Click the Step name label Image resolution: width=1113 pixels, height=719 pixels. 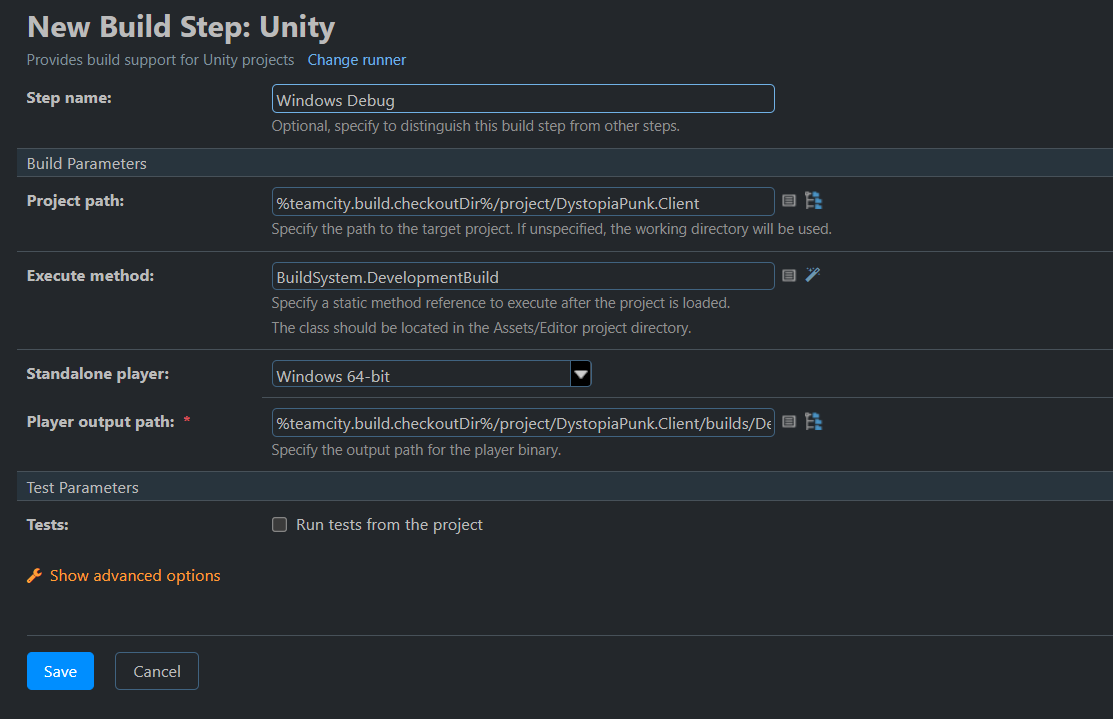pyautogui.click(x=69, y=98)
